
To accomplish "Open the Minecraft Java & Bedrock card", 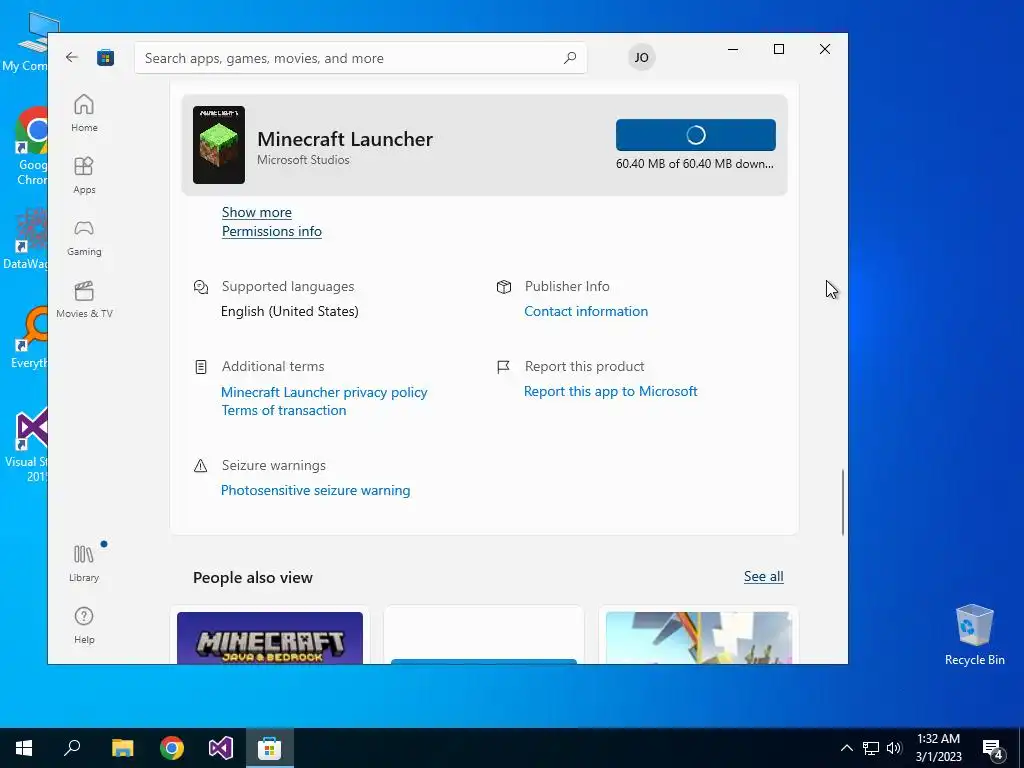I will coord(270,637).
